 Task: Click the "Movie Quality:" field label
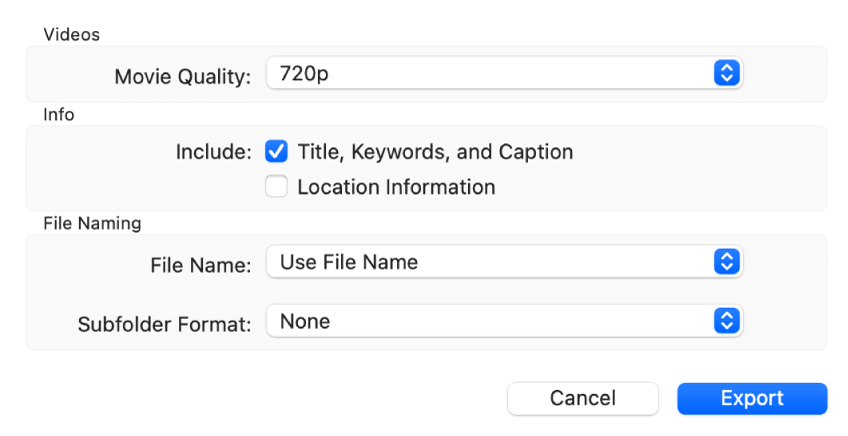click(x=183, y=76)
